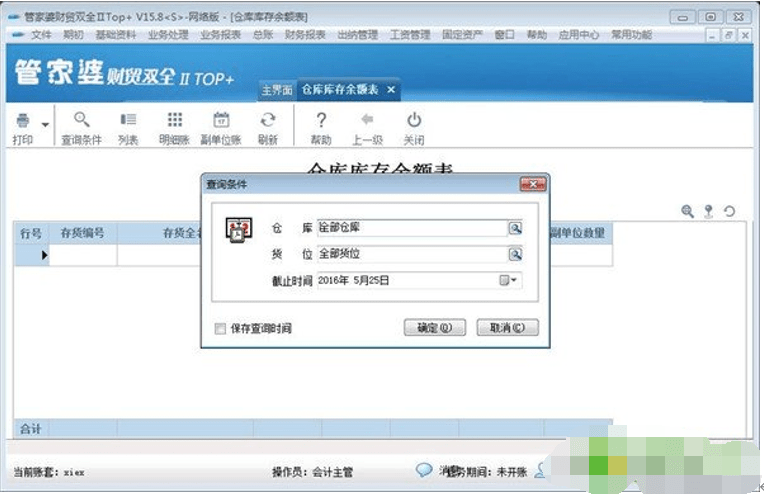
Task: Click the message bubble status icon
Action: tap(423, 470)
